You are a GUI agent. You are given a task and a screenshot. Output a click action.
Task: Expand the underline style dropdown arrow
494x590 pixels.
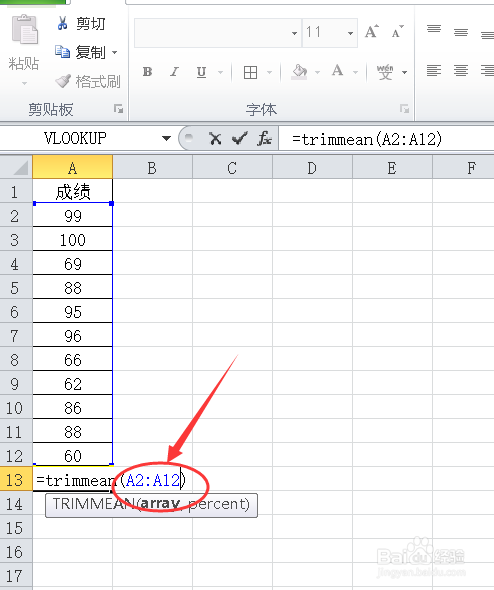tap(220, 72)
